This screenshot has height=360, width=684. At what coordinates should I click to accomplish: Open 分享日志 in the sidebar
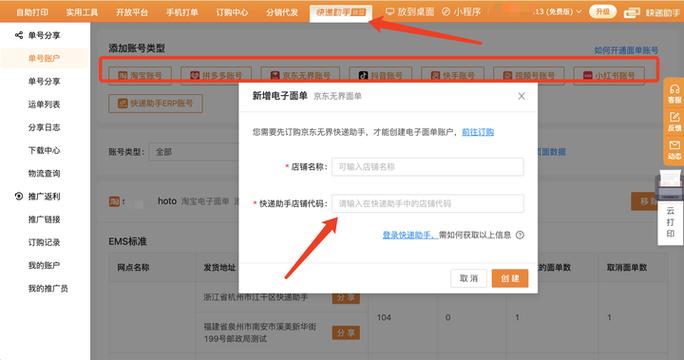(44, 127)
